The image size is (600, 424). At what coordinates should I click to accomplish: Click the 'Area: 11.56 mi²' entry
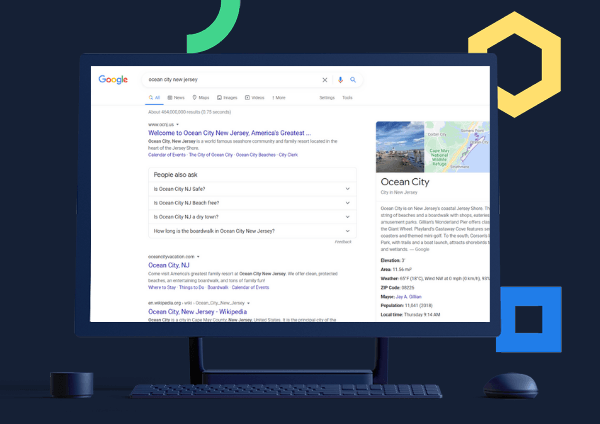(396, 269)
